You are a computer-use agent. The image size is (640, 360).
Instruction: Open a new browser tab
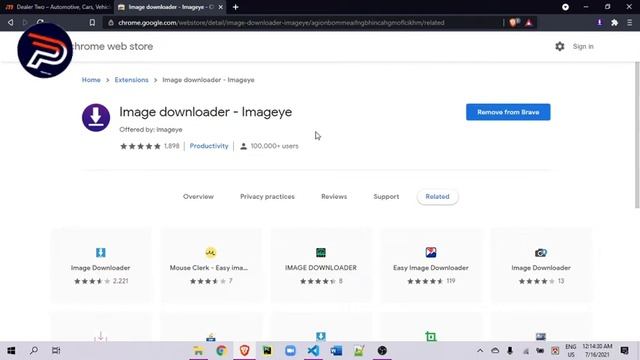(x=236, y=7)
